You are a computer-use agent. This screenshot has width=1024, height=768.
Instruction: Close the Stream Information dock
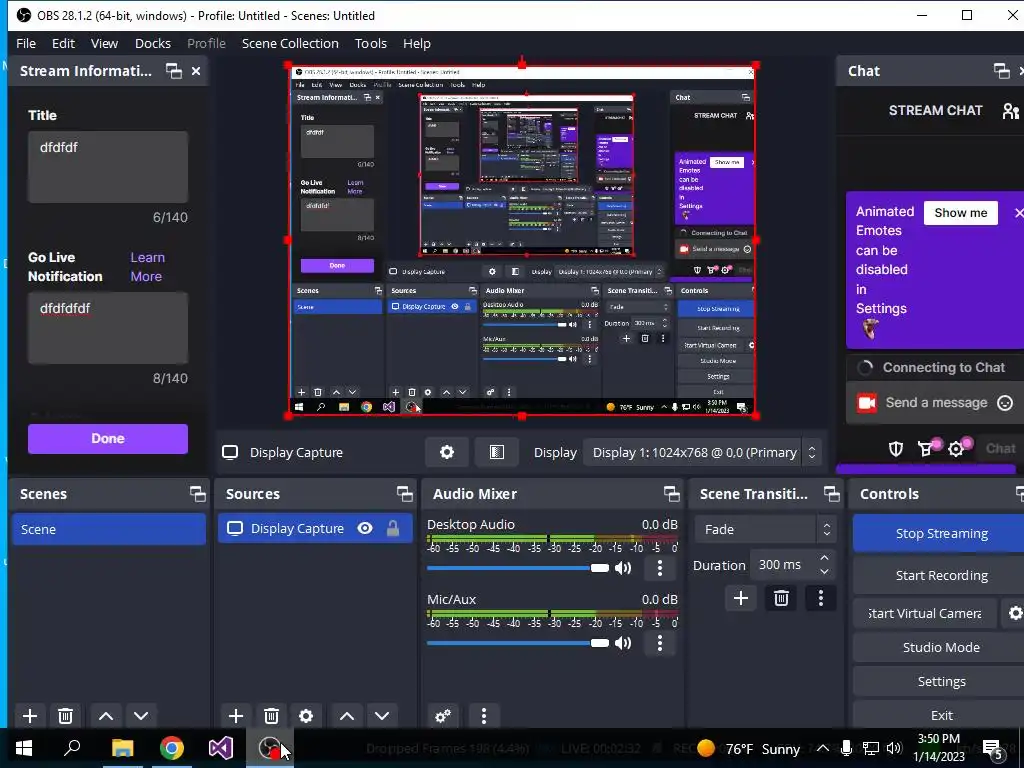tap(196, 71)
